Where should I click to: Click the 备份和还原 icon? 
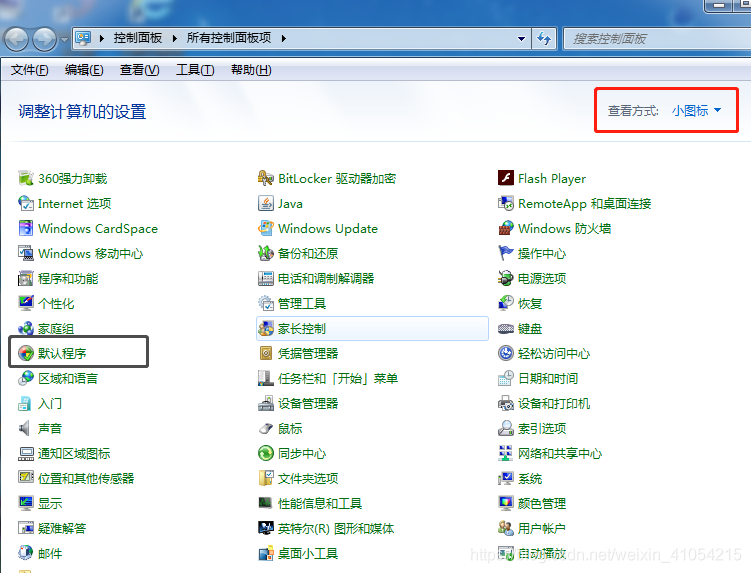pyautogui.click(x=266, y=253)
